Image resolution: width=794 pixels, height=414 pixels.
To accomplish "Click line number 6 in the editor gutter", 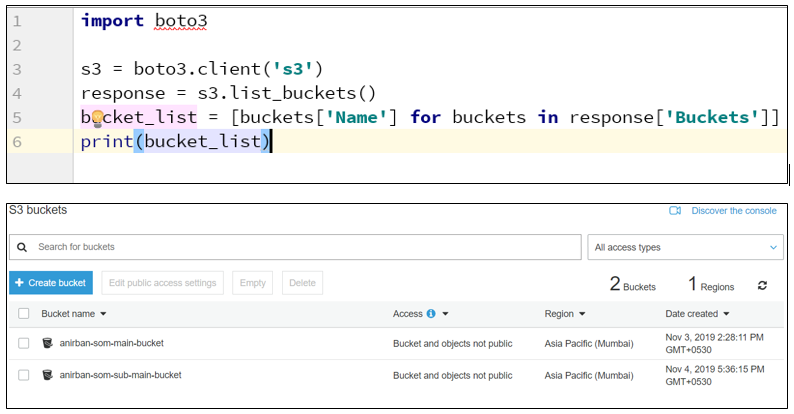I will coord(17,142).
